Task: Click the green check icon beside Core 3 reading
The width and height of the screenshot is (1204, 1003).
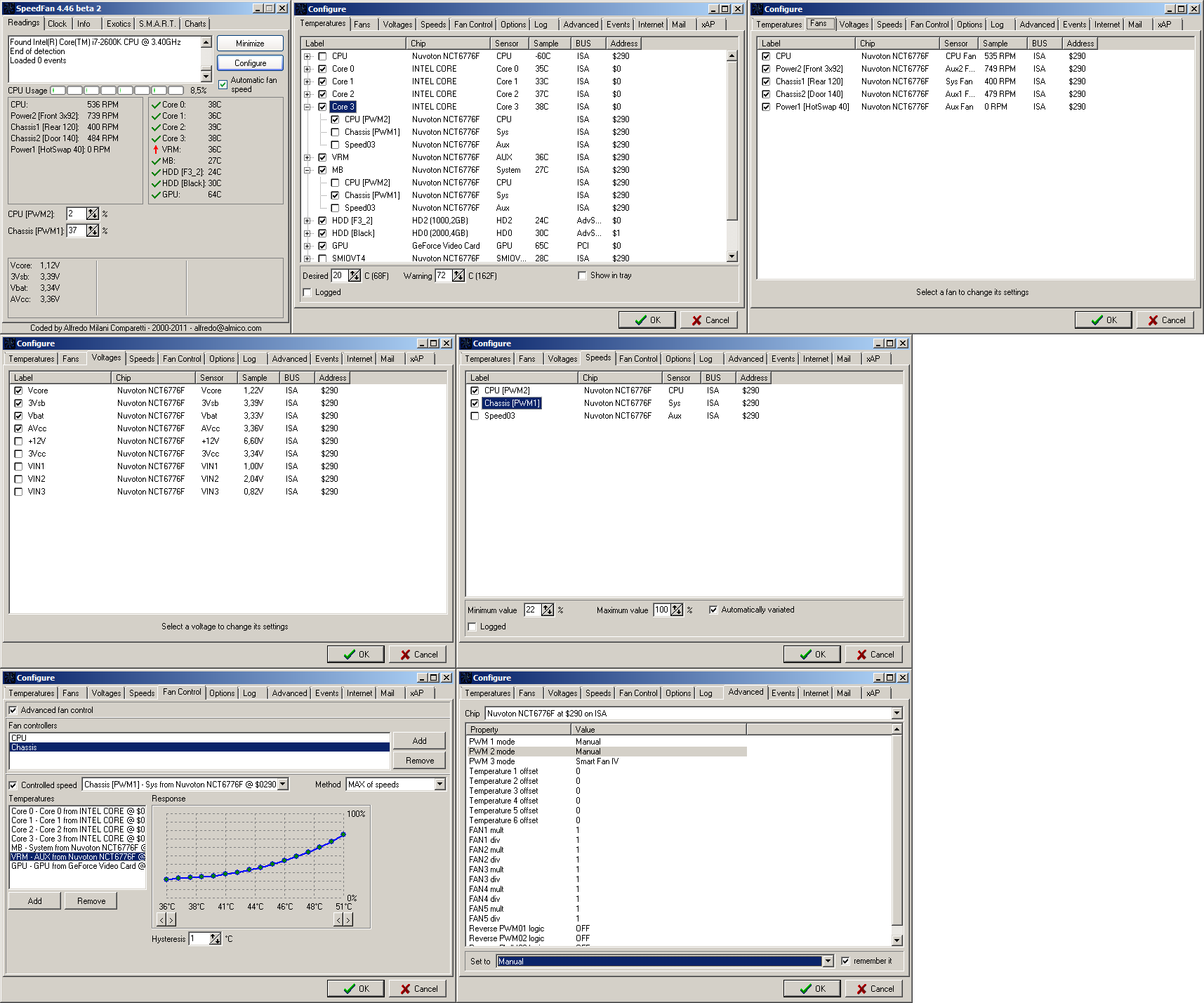Action: [x=156, y=138]
